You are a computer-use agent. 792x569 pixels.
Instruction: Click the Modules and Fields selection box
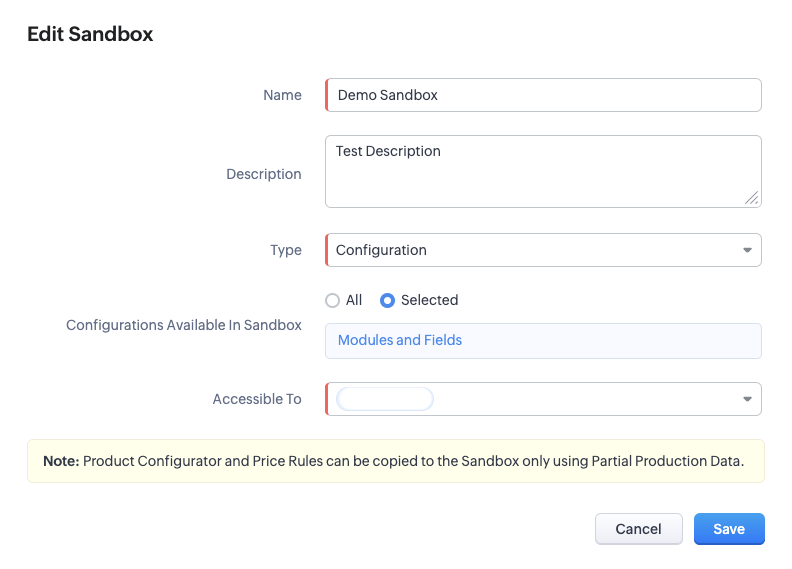click(543, 341)
